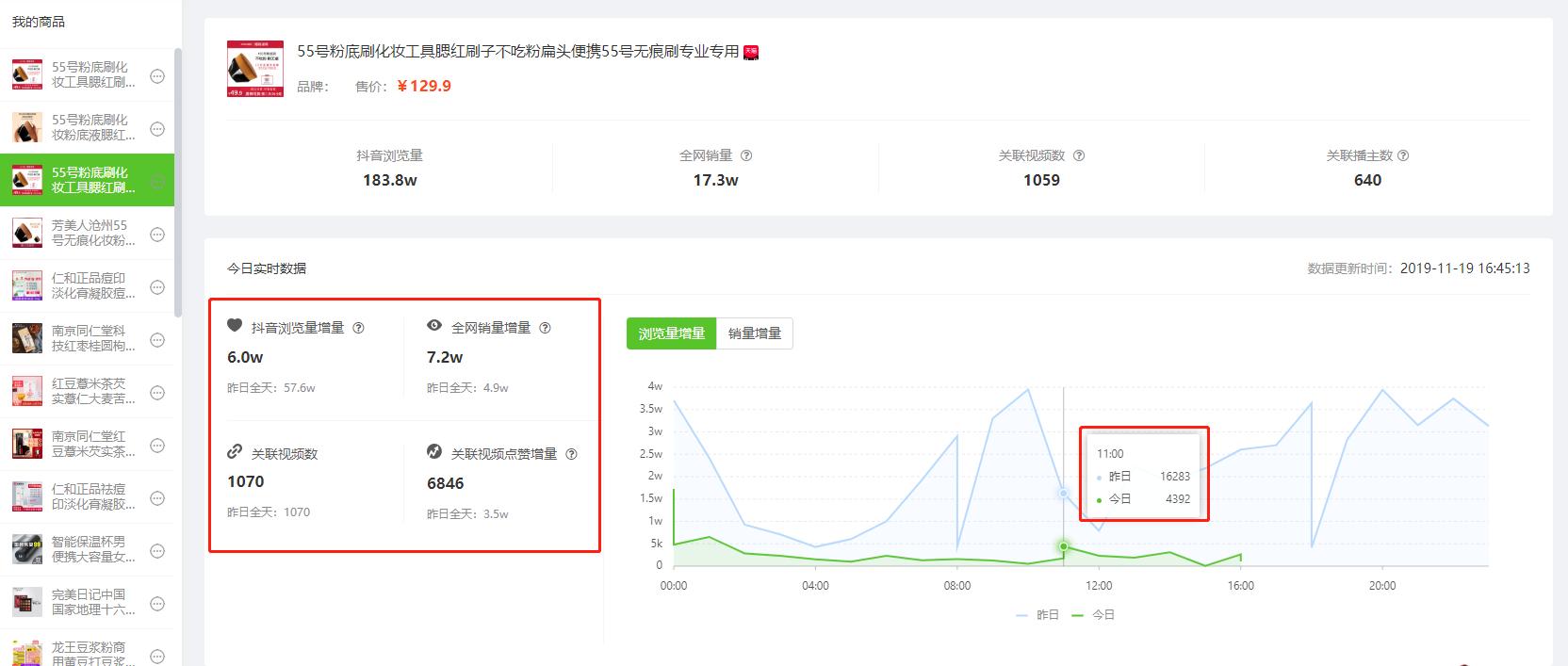Viewport: 1568px width, 666px height.
Task: Click help icon next to 关联视频数 header
Action: coord(1079,155)
